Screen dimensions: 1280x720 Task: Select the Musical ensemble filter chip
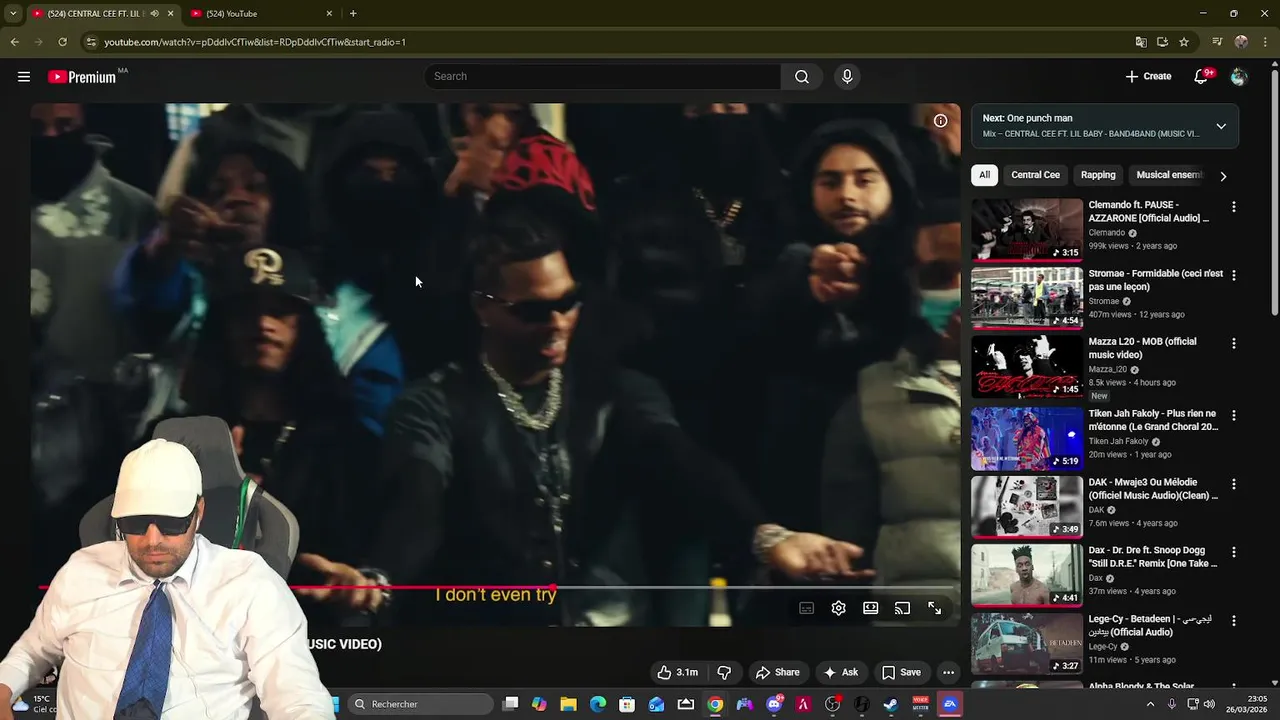(x=1168, y=175)
